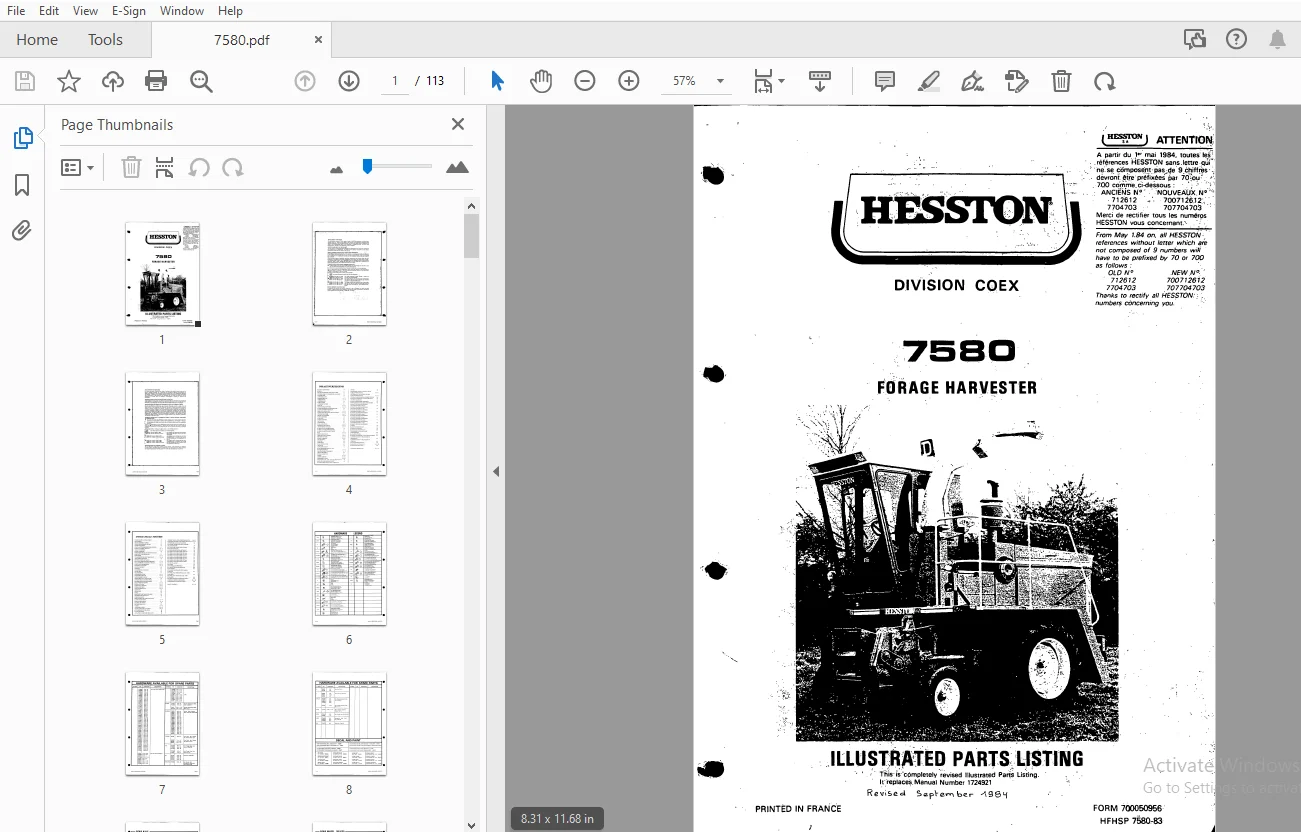Select page 3 thumbnail
This screenshot has width=1301, height=832.
click(x=162, y=424)
